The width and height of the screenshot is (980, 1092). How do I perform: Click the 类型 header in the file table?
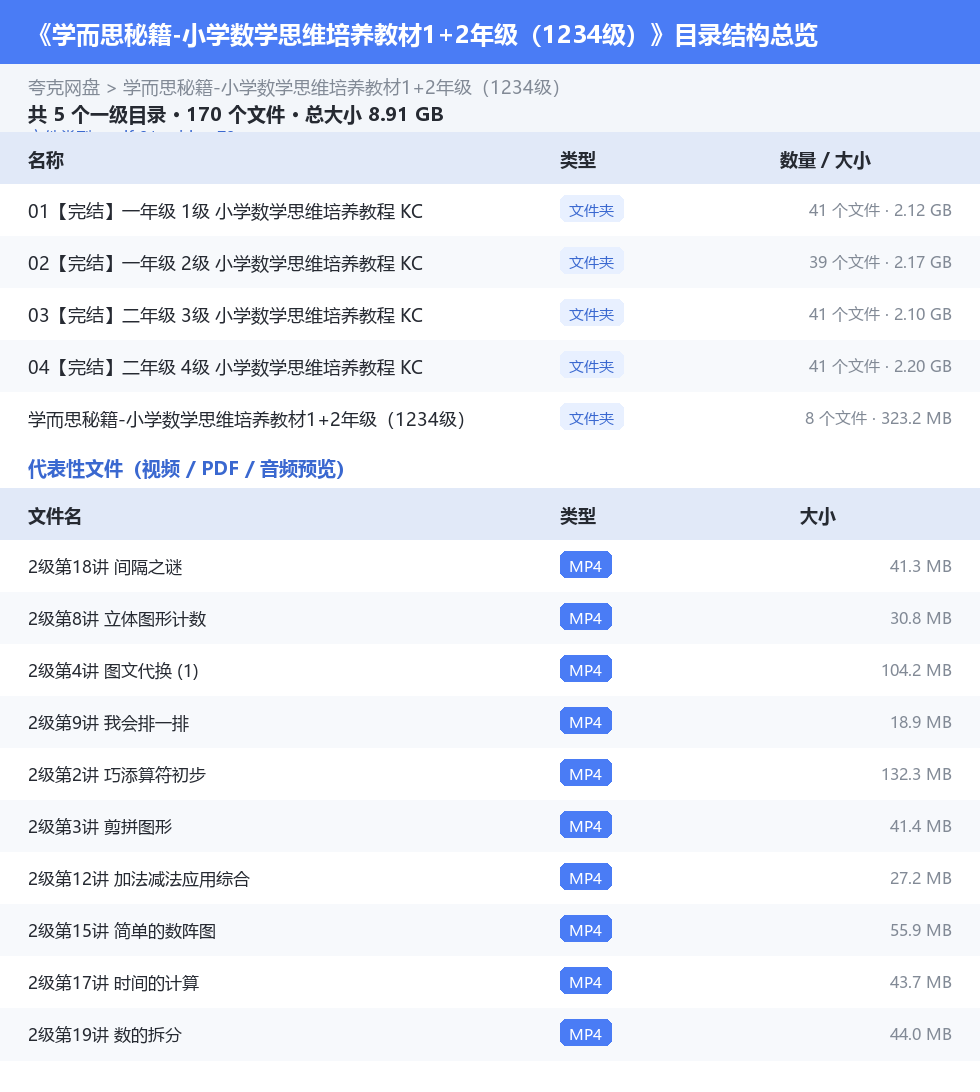[578, 516]
